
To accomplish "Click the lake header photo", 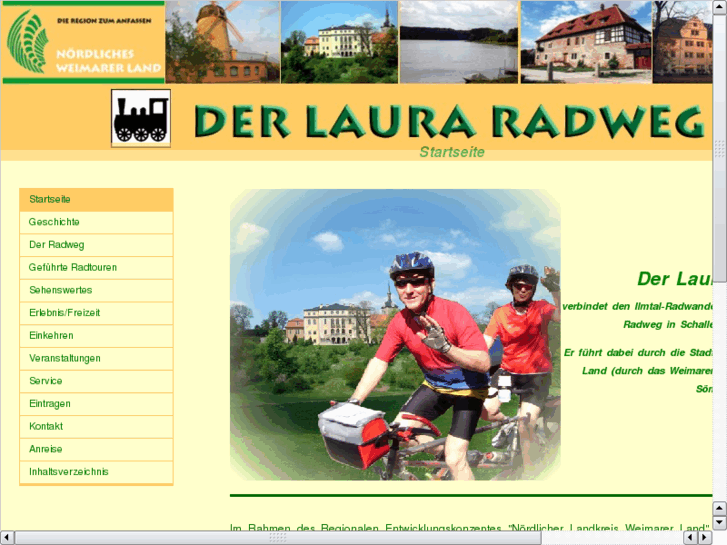I will pos(459,42).
